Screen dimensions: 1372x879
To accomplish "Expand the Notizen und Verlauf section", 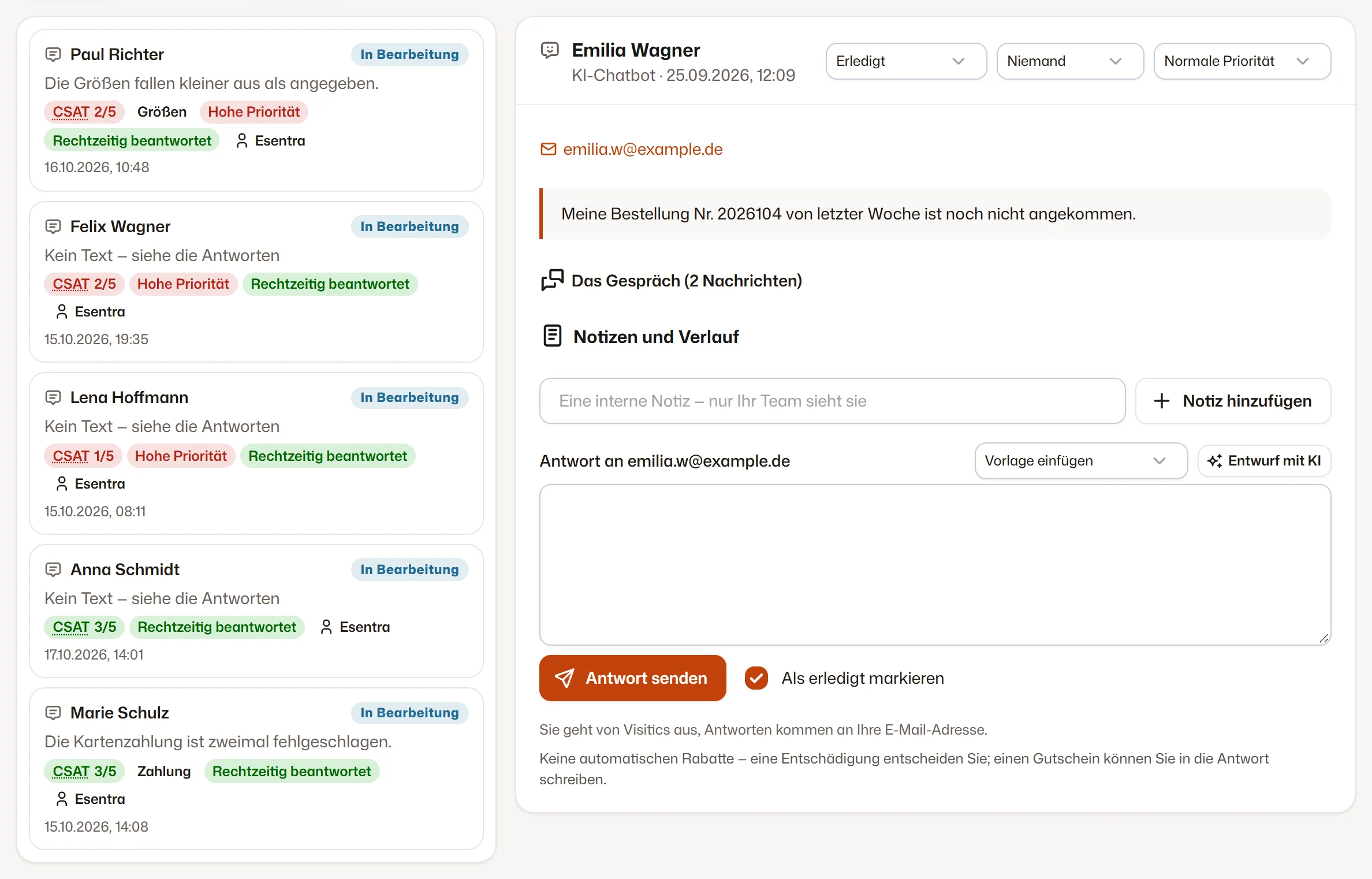I will point(640,336).
